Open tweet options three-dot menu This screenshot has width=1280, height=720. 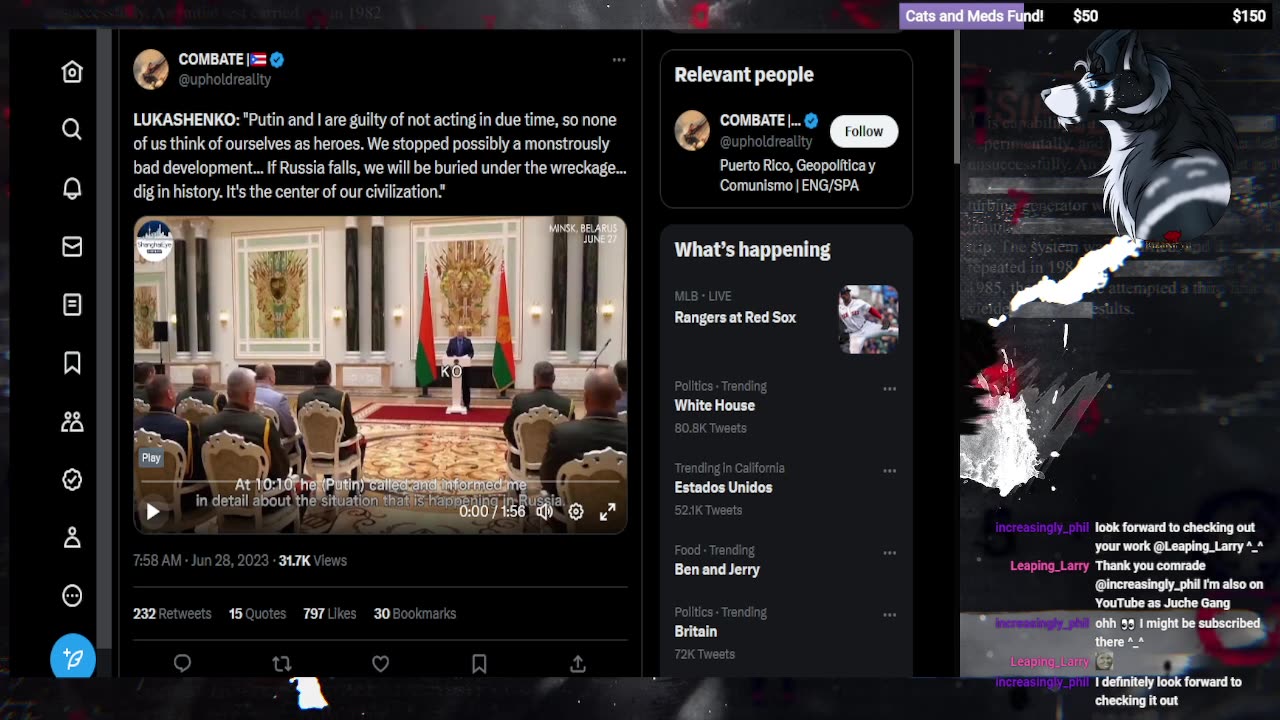pos(619,60)
